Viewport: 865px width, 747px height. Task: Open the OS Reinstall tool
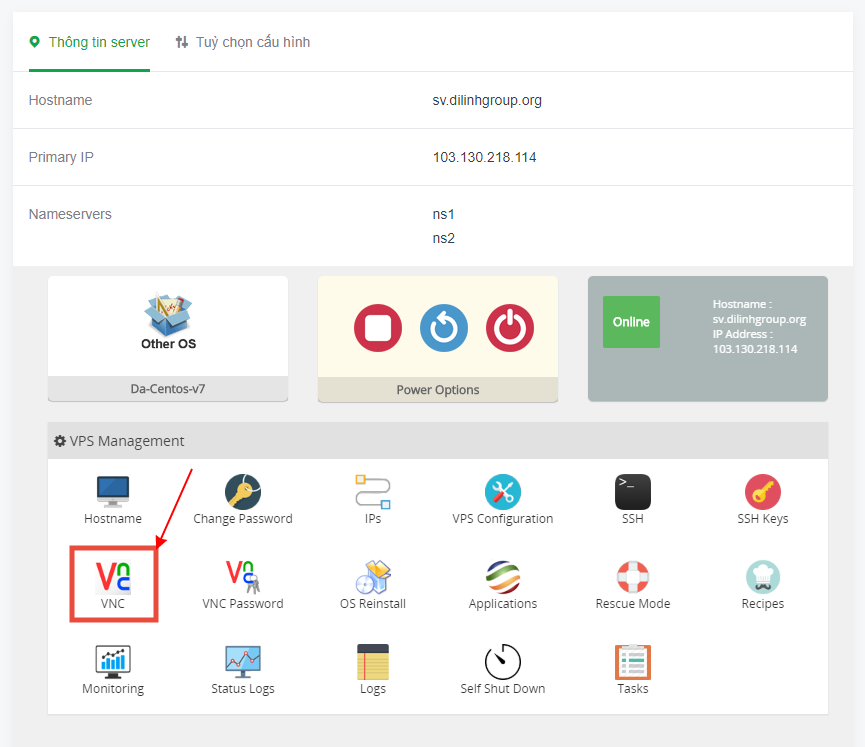coord(372,582)
